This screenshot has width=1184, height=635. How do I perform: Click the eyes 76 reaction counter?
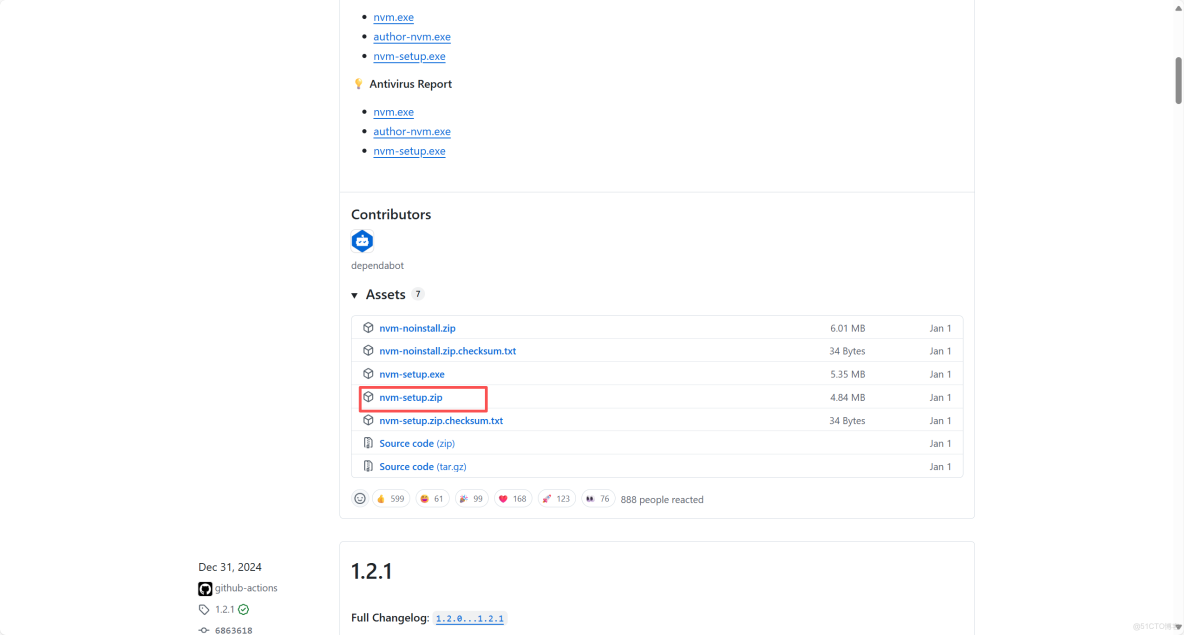(597, 498)
